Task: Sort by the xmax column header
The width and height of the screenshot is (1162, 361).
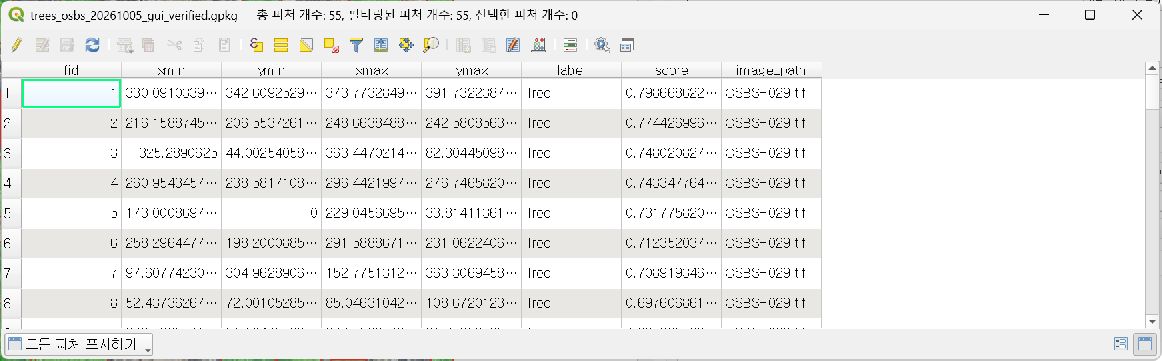Action: pos(371,70)
